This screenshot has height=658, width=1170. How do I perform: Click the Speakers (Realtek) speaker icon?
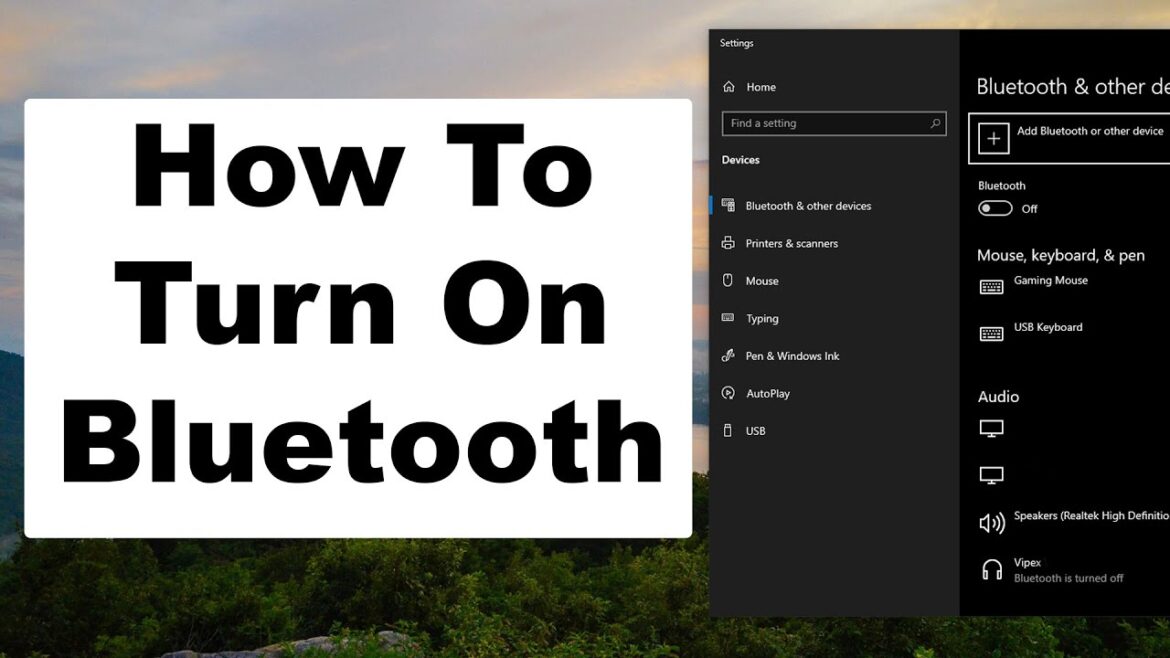991,522
